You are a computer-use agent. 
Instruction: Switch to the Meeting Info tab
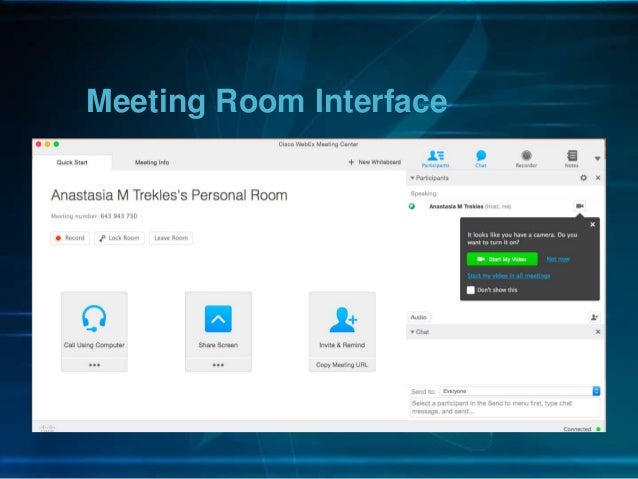click(x=152, y=162)
